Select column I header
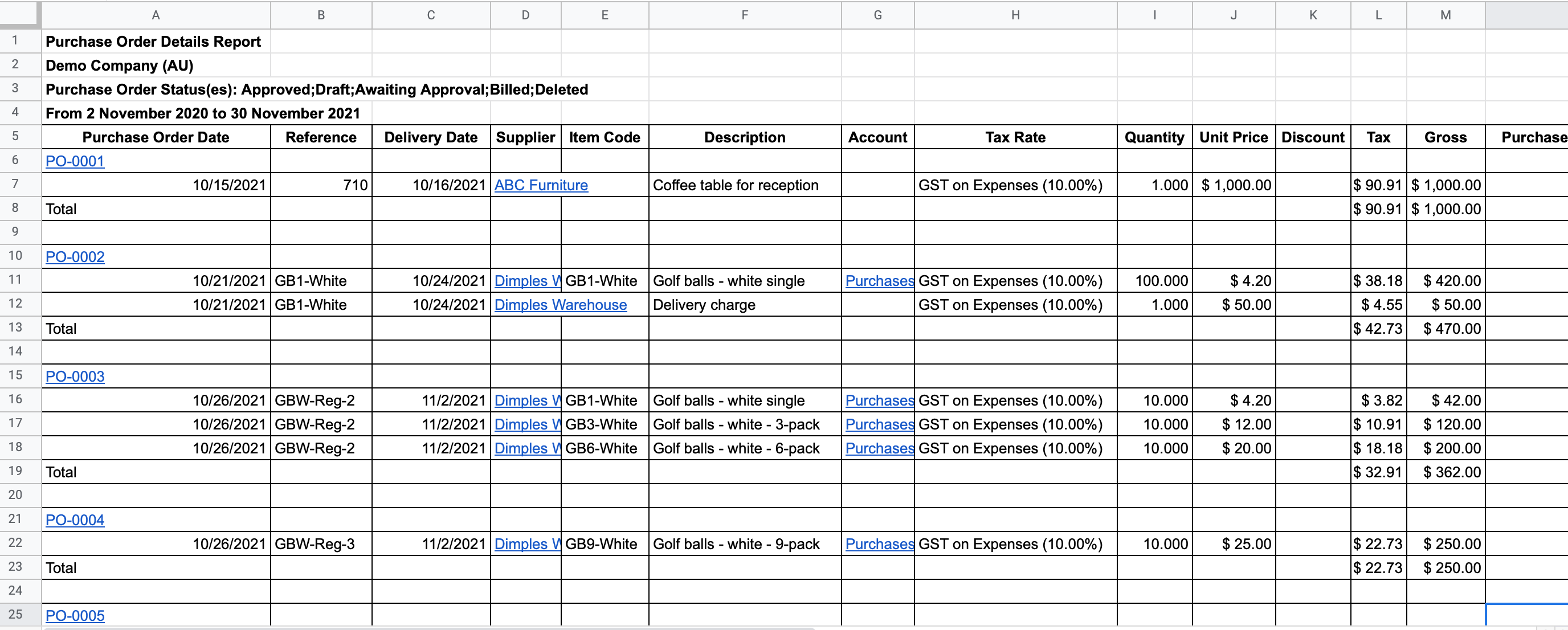 [x=1155, y=15]
